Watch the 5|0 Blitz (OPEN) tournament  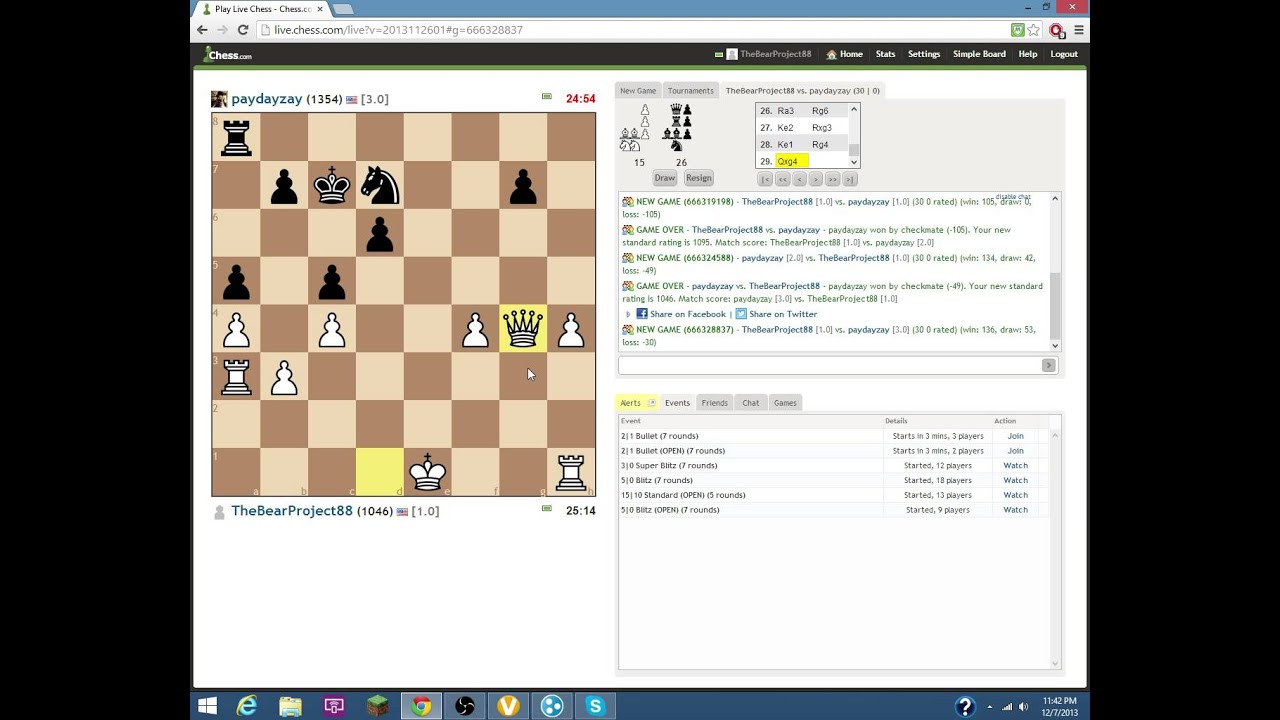(x=1015, y=510)
